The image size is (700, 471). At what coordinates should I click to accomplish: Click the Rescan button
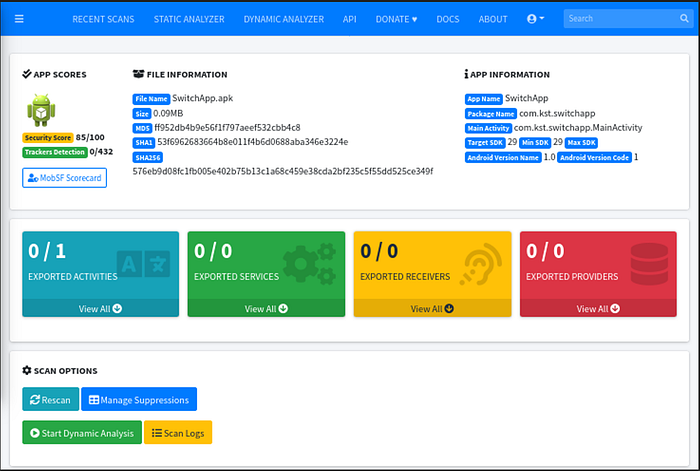point(50,399)
